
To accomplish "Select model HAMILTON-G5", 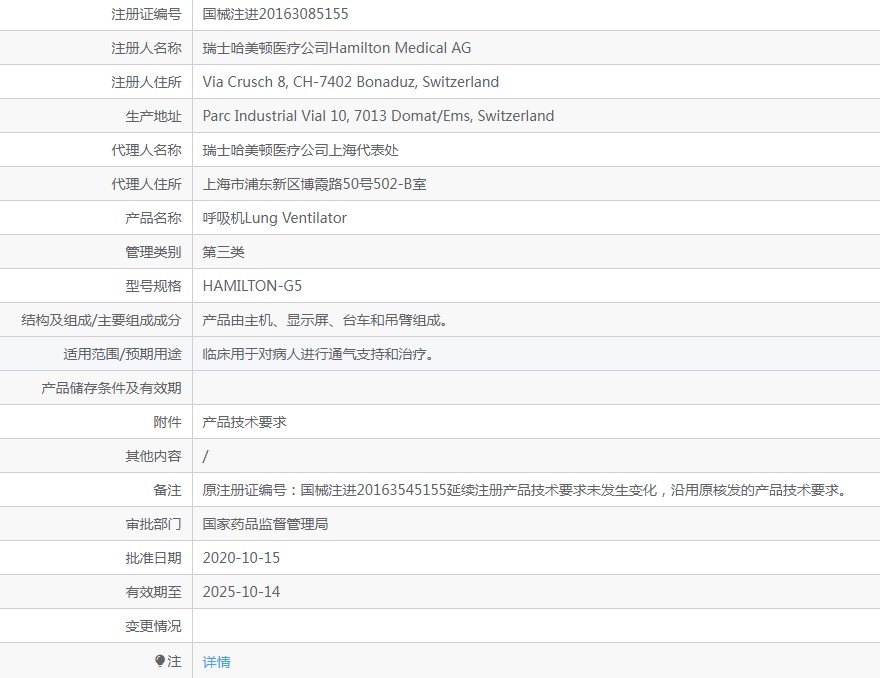I will pyautogui.click(x=252, y=286).
